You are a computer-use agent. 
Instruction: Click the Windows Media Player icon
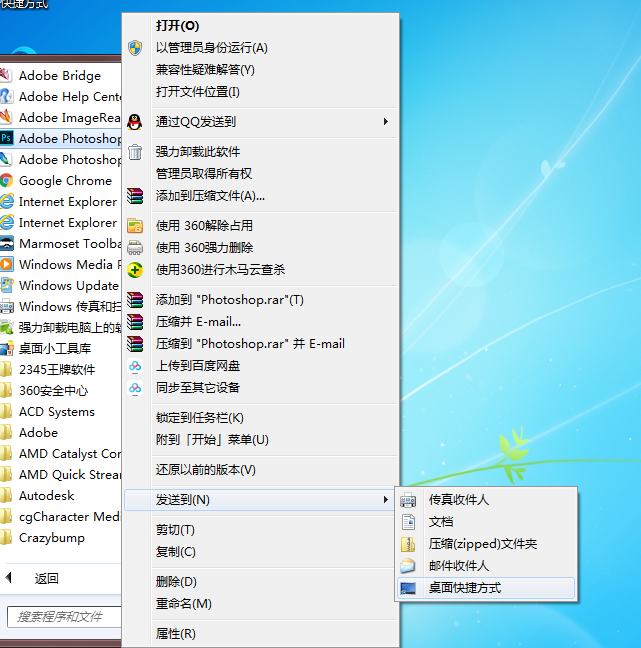[6, 264]
